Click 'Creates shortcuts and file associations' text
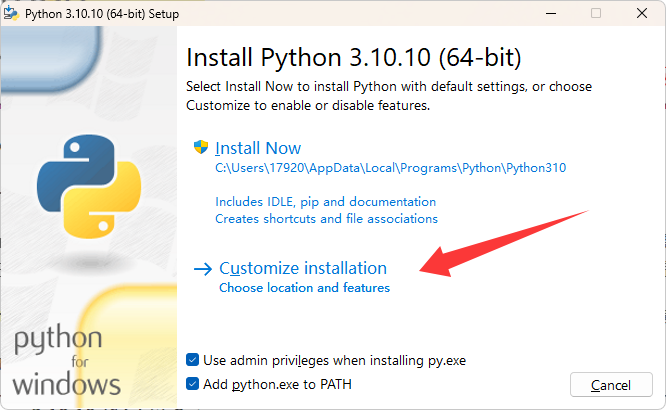666x410 pixels. pyautogui.click(x=326, y=219)
